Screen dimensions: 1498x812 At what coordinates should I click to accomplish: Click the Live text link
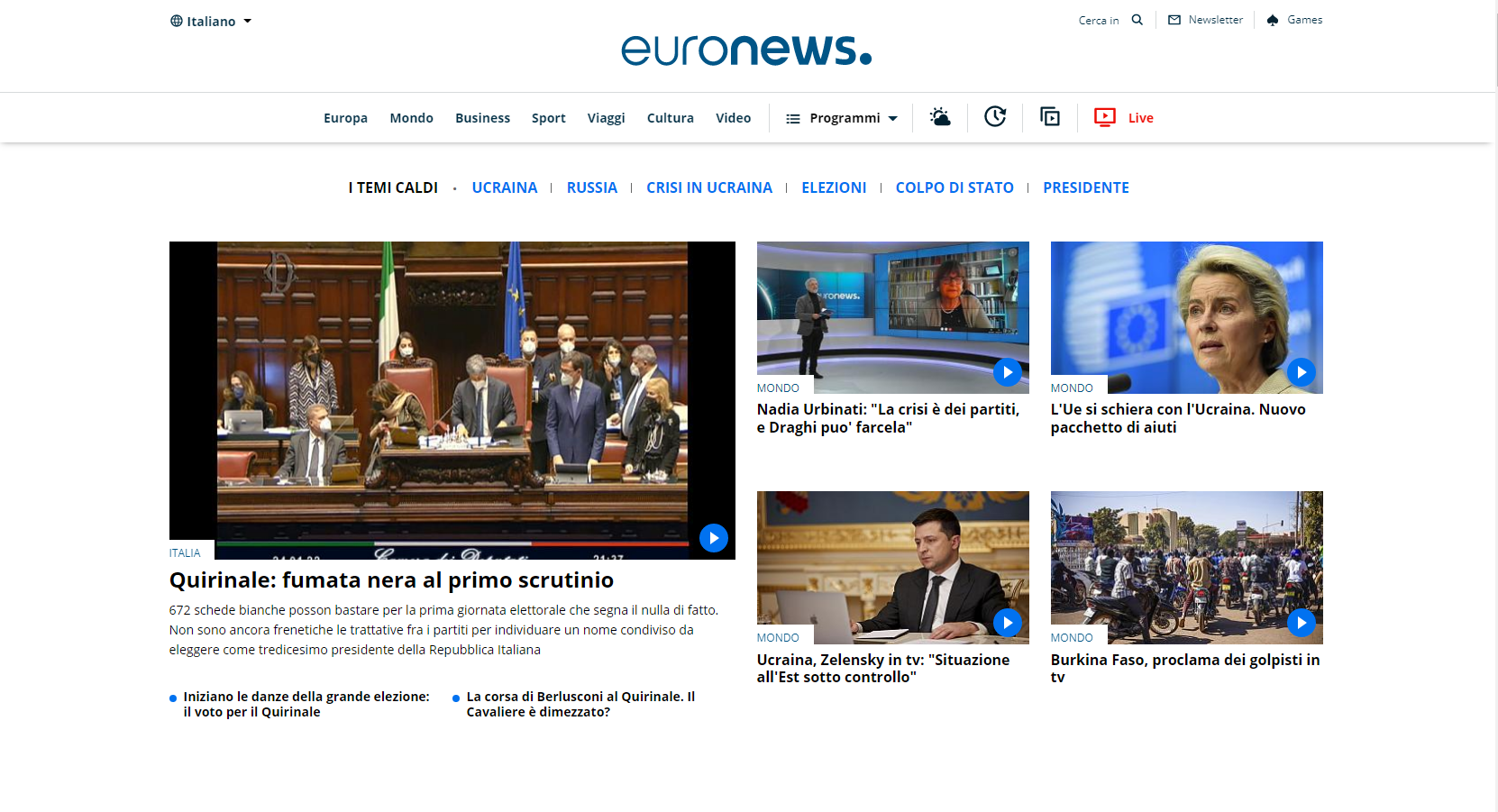pyautogui.click(x=1141, y=118)
